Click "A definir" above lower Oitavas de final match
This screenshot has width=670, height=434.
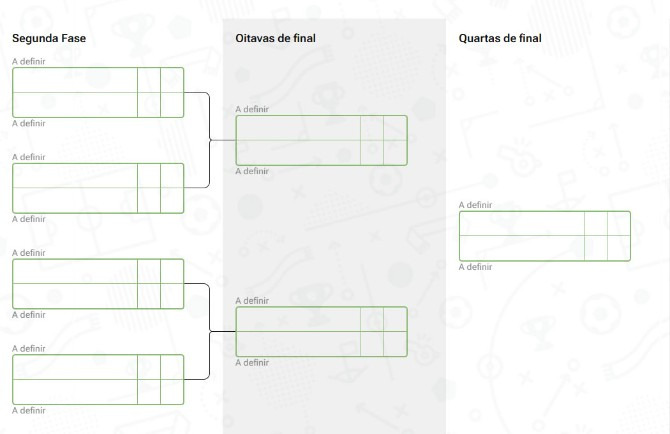252,301
